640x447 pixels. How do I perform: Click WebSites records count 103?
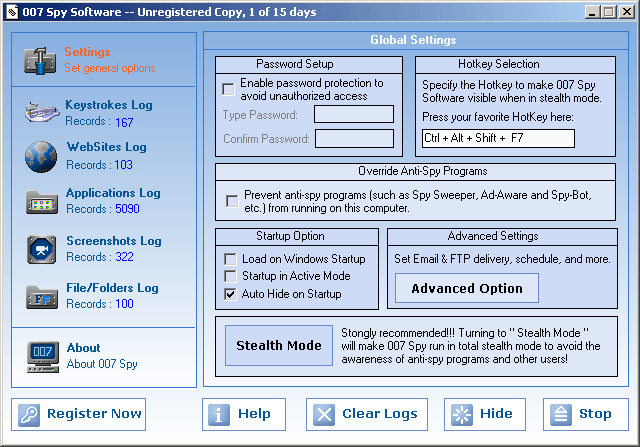[123, 165]
